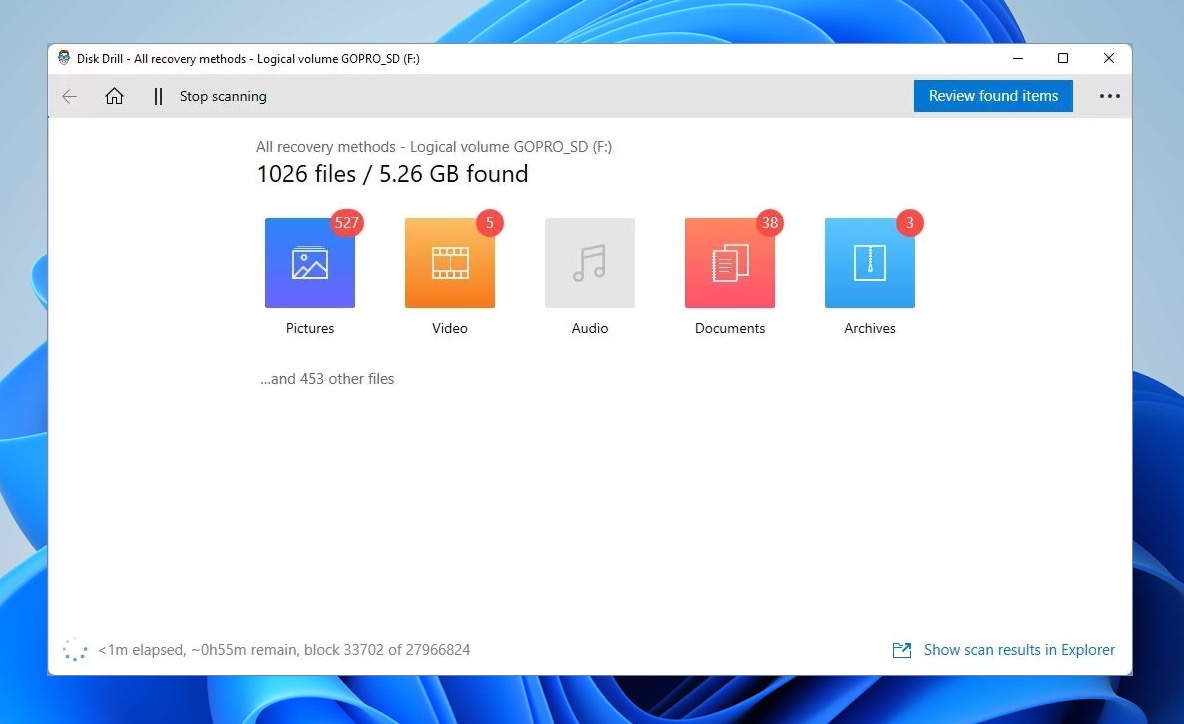
Task: Click the Explorer export icon
Action: tap(902, 650)
